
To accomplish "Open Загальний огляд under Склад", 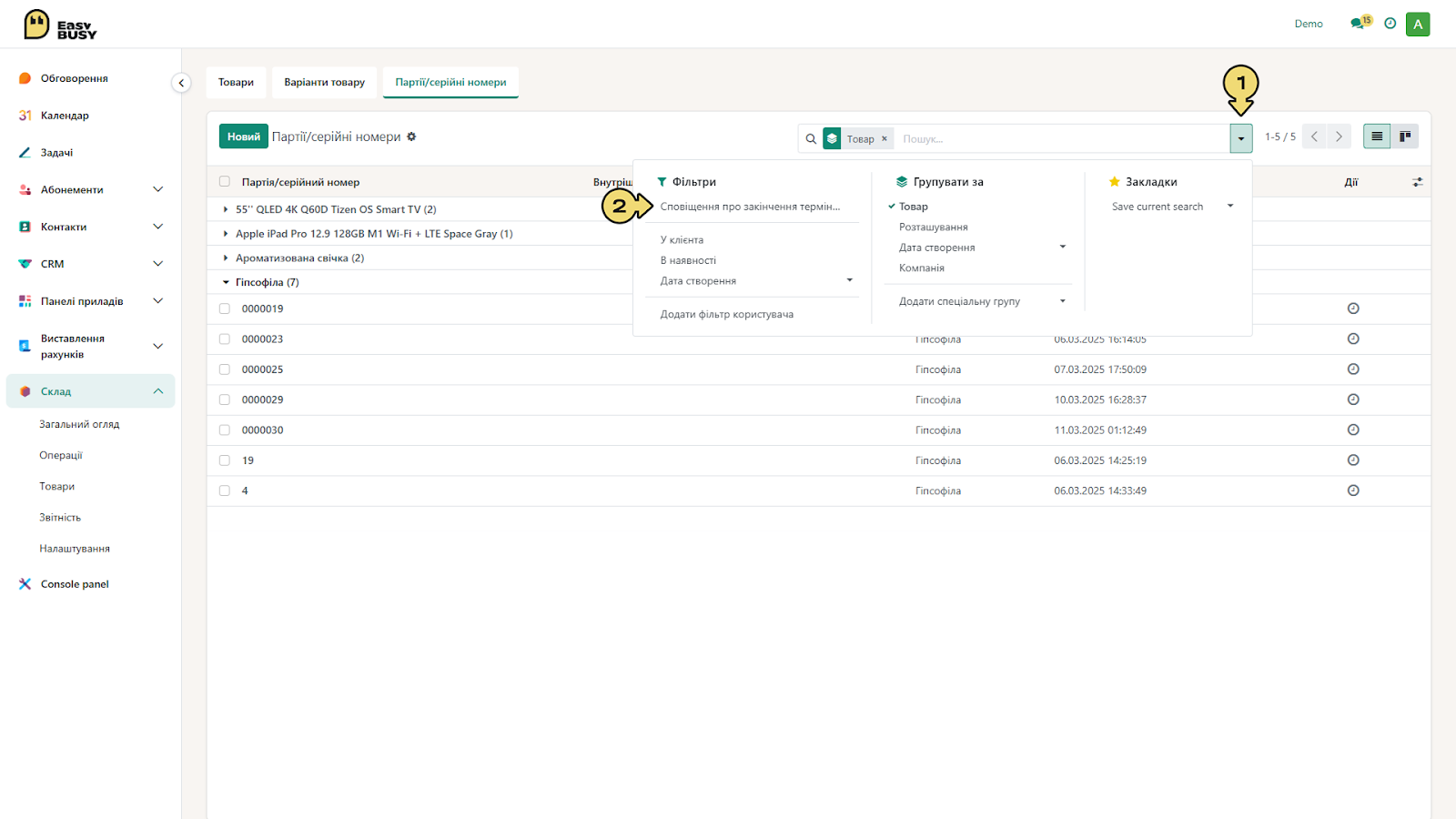I will point(79,424).
